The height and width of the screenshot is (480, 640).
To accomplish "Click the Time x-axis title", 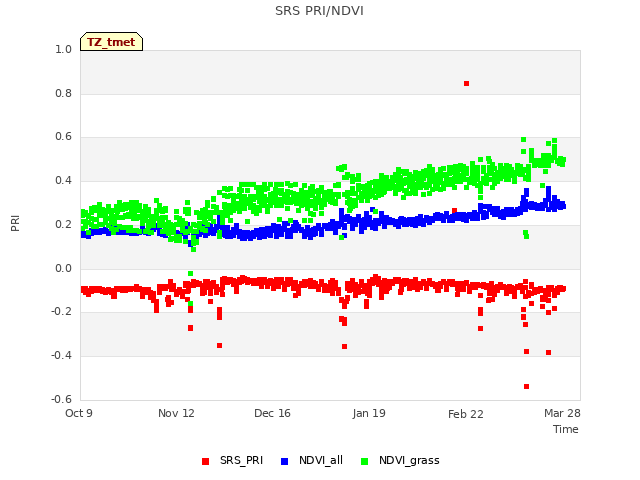I will pos(566,429).
